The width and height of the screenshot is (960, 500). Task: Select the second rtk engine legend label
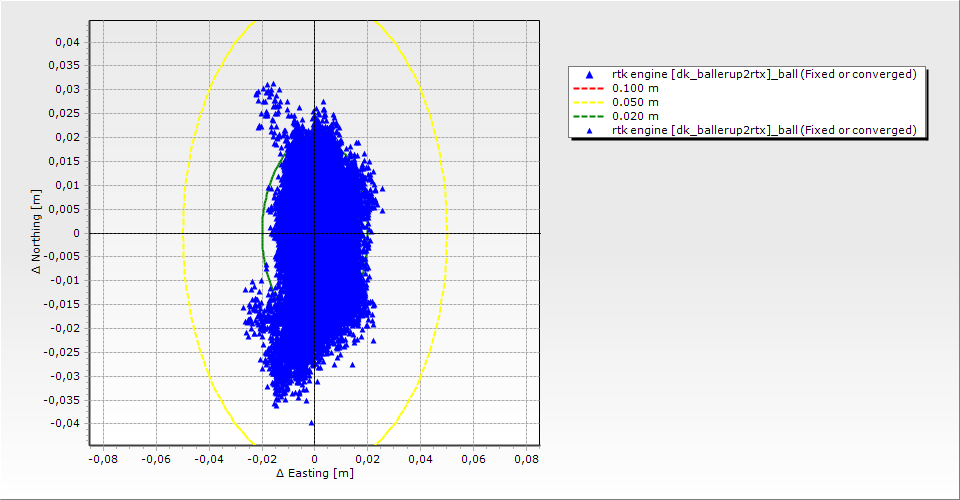pos(764,130)
